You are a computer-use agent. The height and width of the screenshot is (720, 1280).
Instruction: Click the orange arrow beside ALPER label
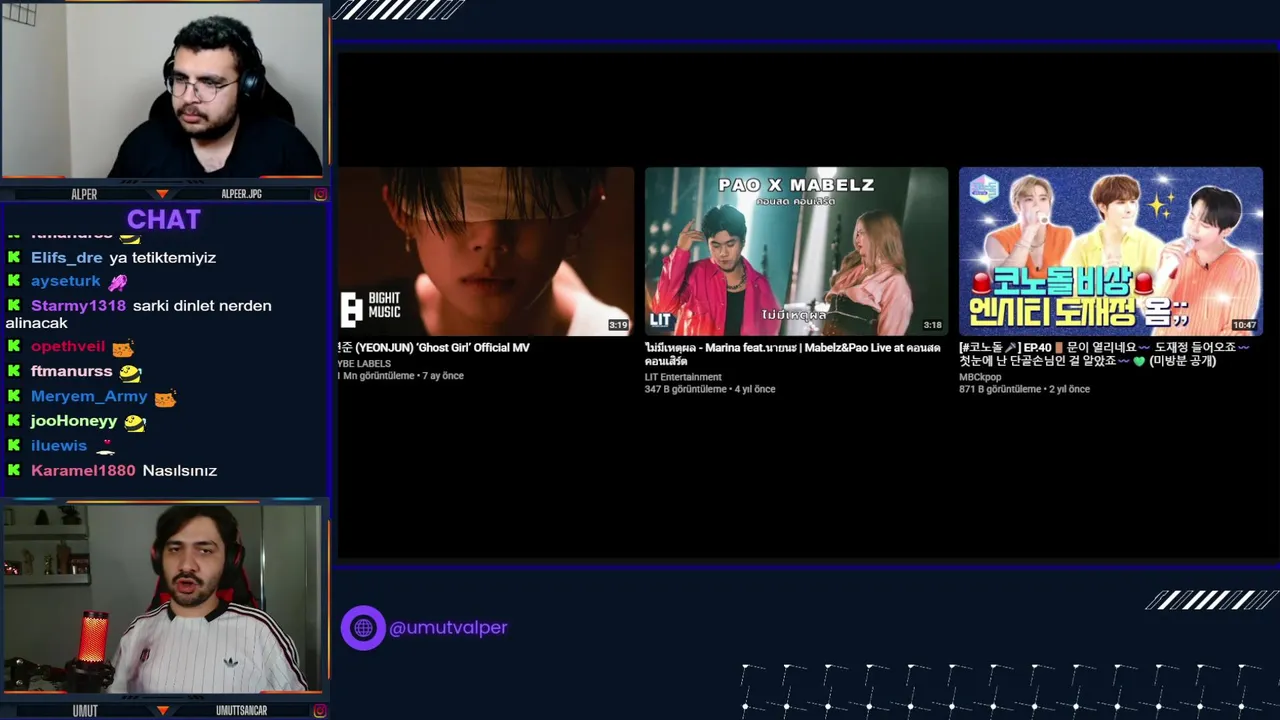pyautogui.click(x=162, y=194)
